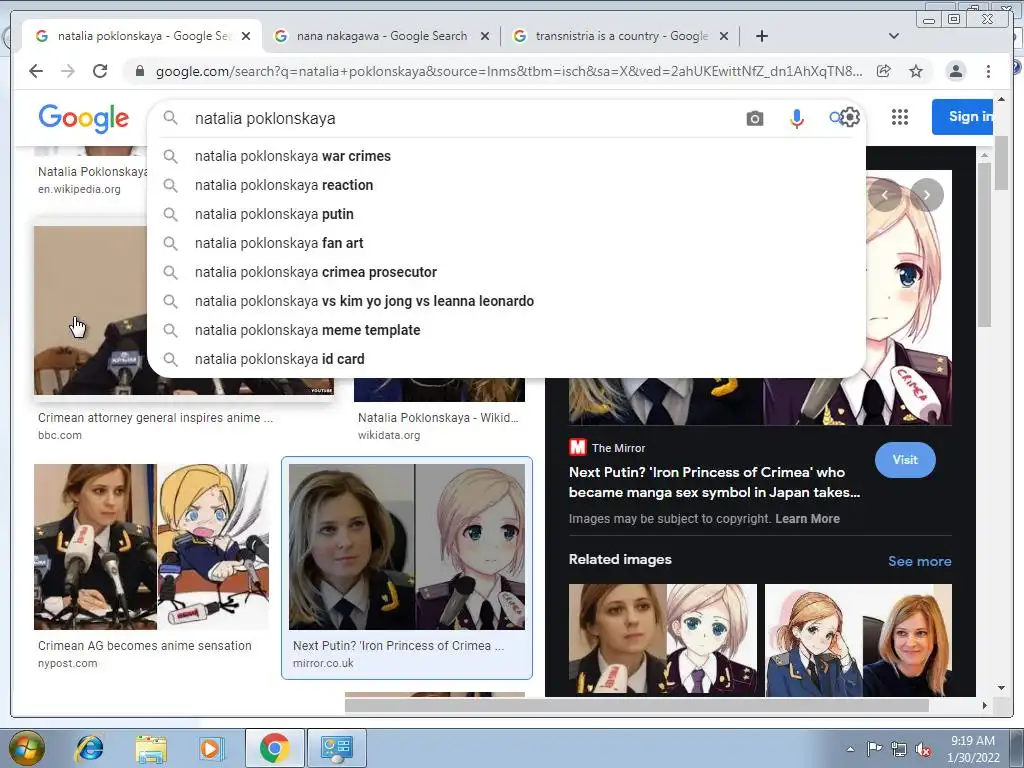Show previous image in the preview panel
The height and width of the screenshot is (768, 1024).
885,195
